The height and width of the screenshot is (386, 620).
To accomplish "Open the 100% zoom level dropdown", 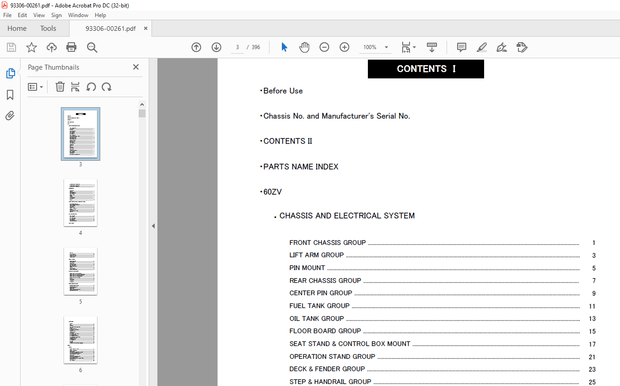I will [x=375, y=47].
